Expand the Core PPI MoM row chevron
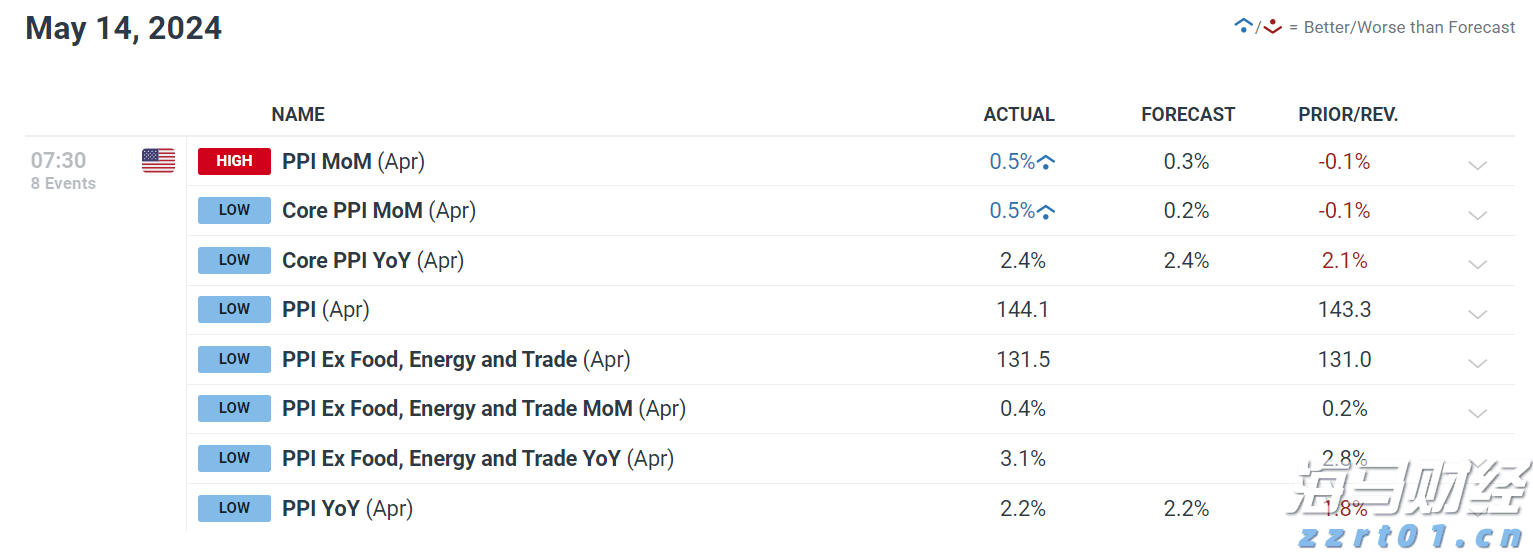The height and width of the screenshot is (552, 1533). 1477,215
